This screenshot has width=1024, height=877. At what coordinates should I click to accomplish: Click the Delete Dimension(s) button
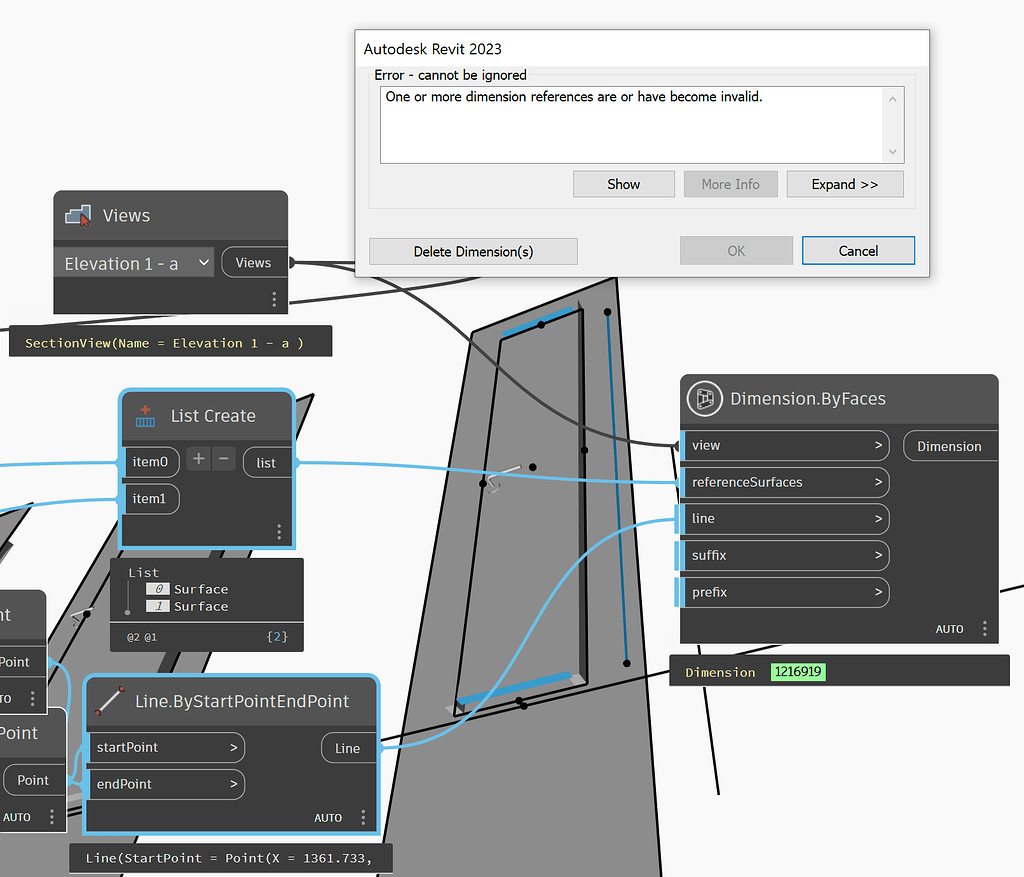[x=473, y=251]
